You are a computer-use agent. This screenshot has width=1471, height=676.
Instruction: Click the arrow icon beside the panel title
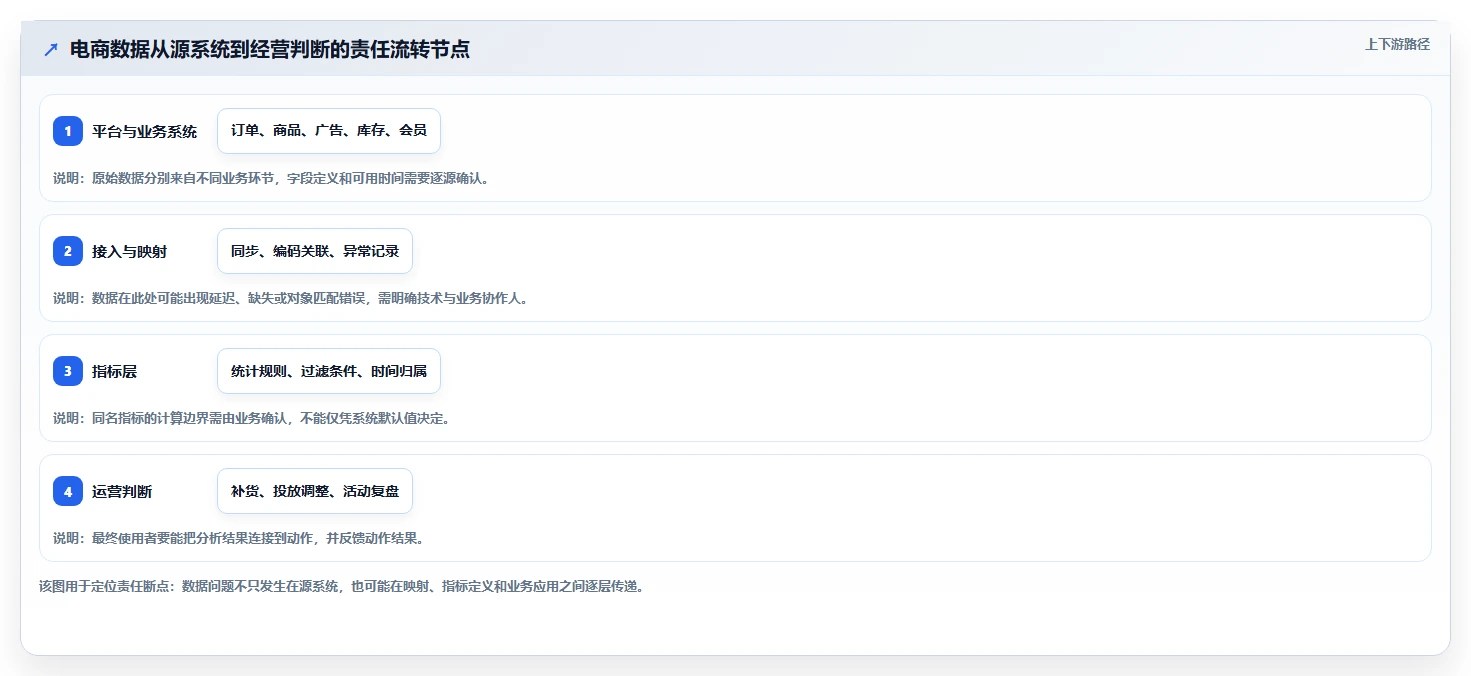pos(51,49)
